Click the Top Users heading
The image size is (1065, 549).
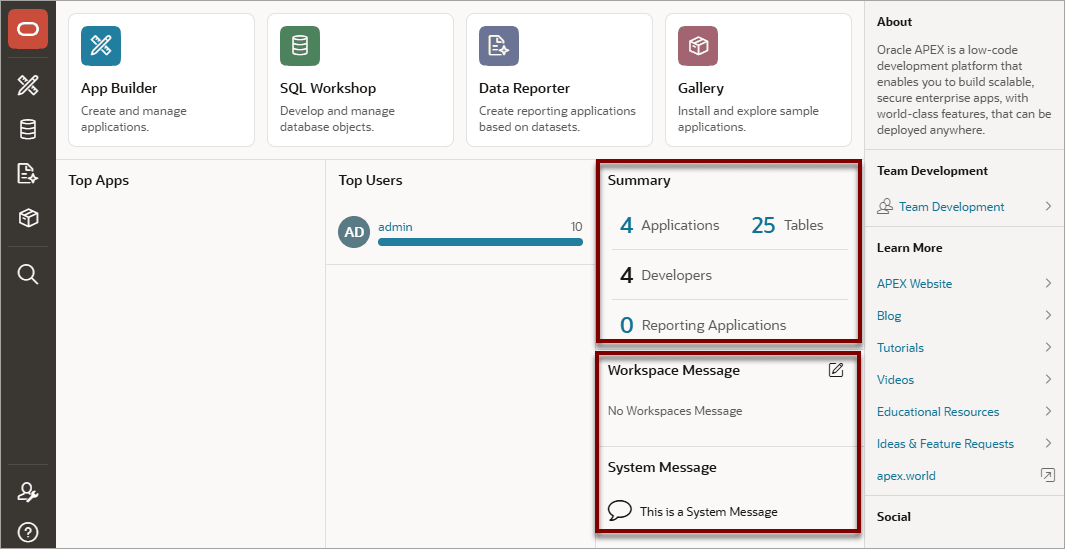tap(370, 180)
